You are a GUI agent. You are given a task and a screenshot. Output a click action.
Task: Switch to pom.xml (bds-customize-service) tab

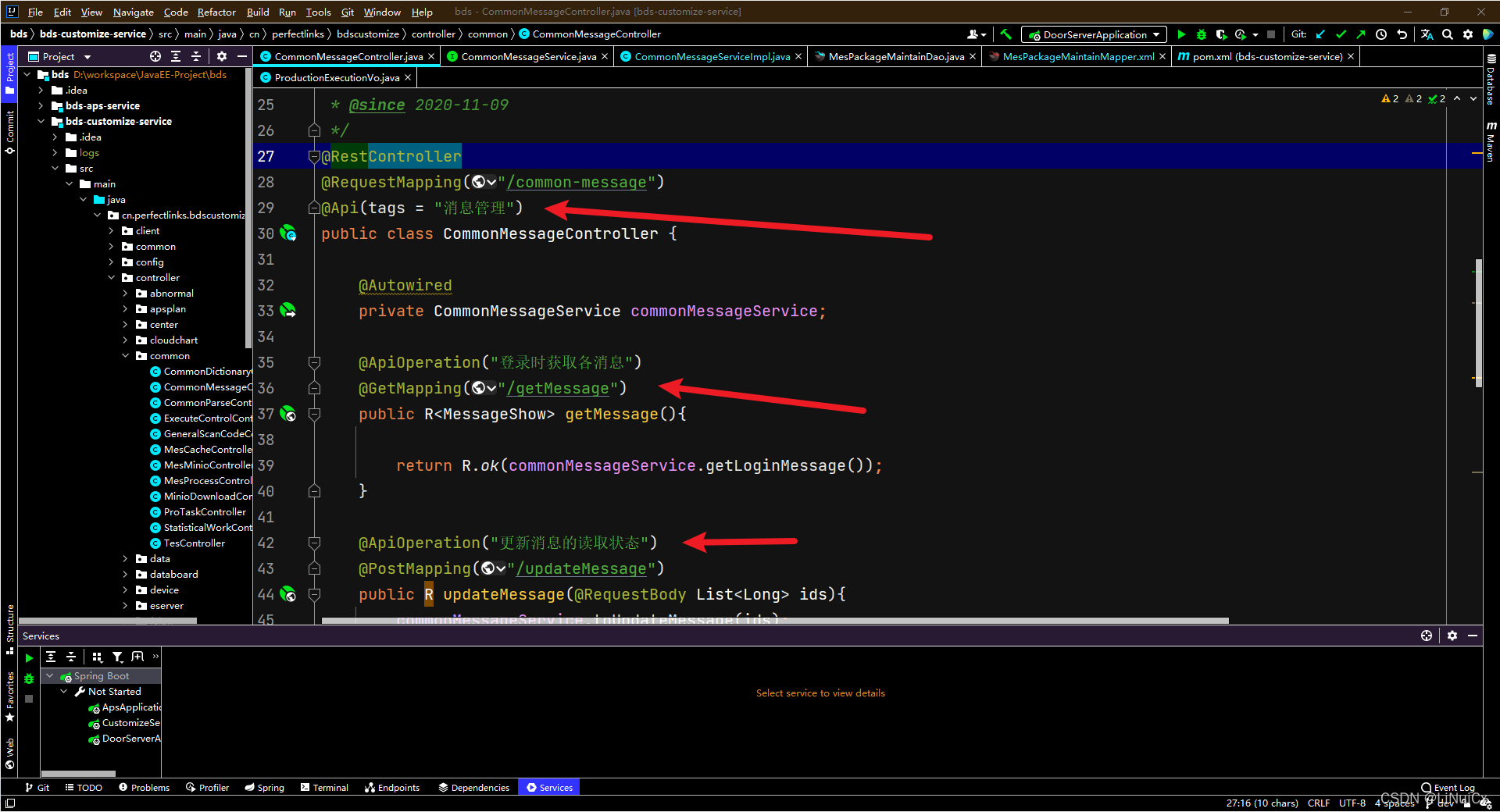pyautogui.click(x=1266, y=56)
